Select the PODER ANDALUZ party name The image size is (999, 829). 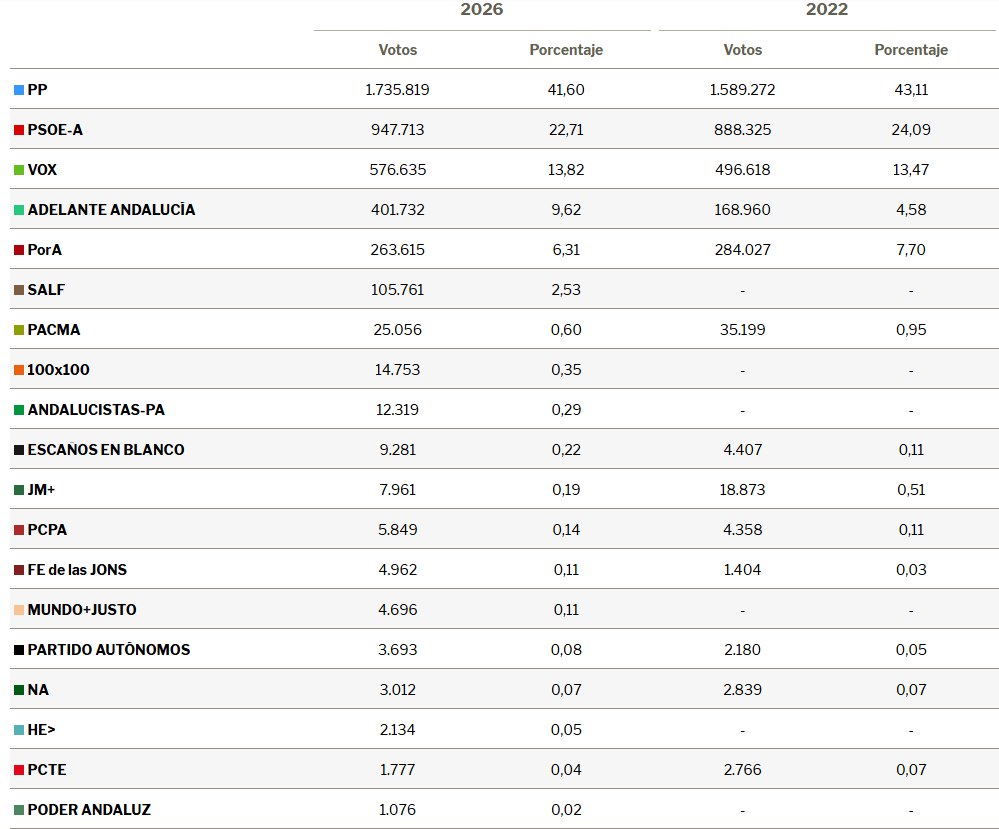pyautogui.click(x=89, y=810)
